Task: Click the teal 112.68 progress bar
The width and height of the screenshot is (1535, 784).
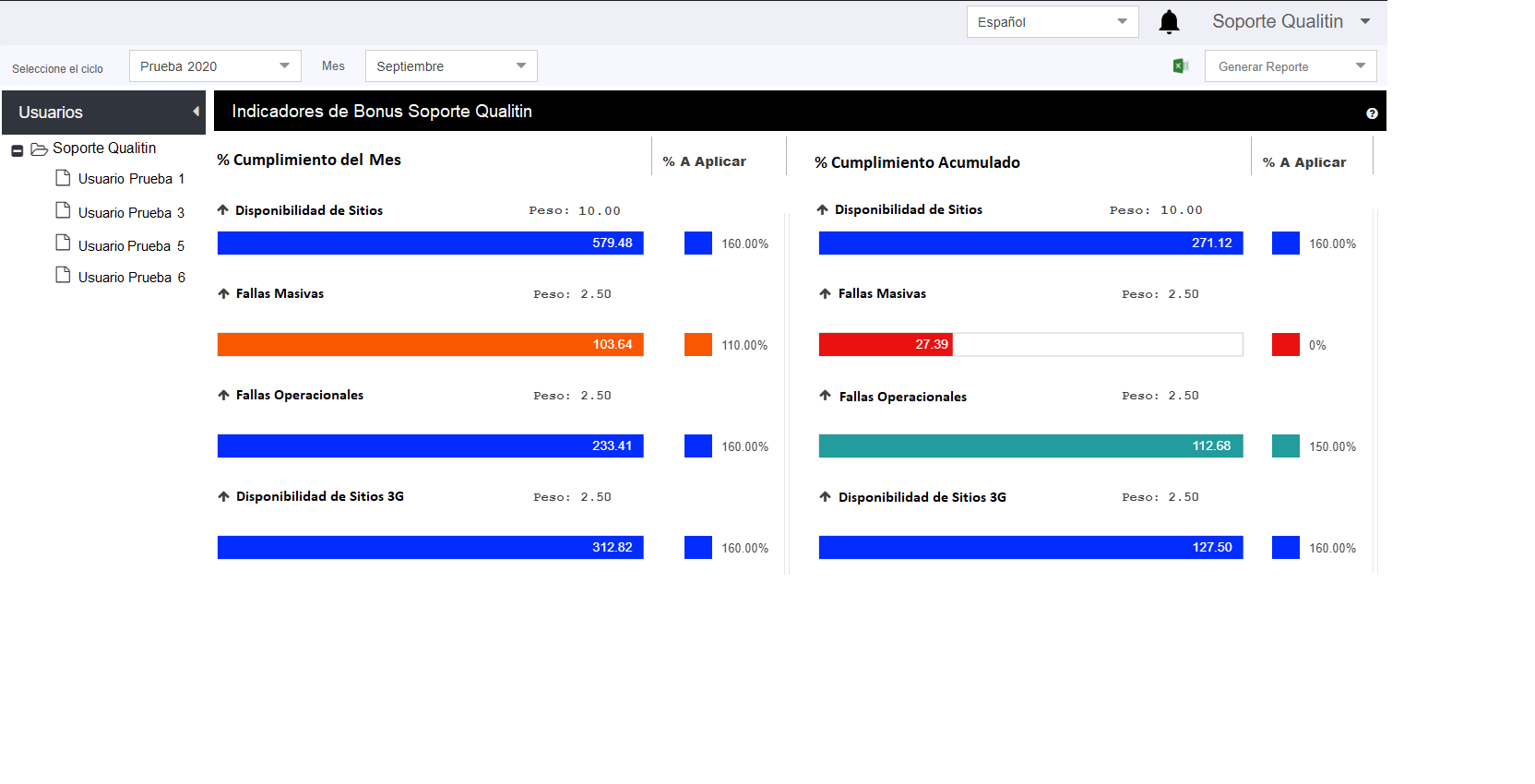Action: [x=1030, y=446]
